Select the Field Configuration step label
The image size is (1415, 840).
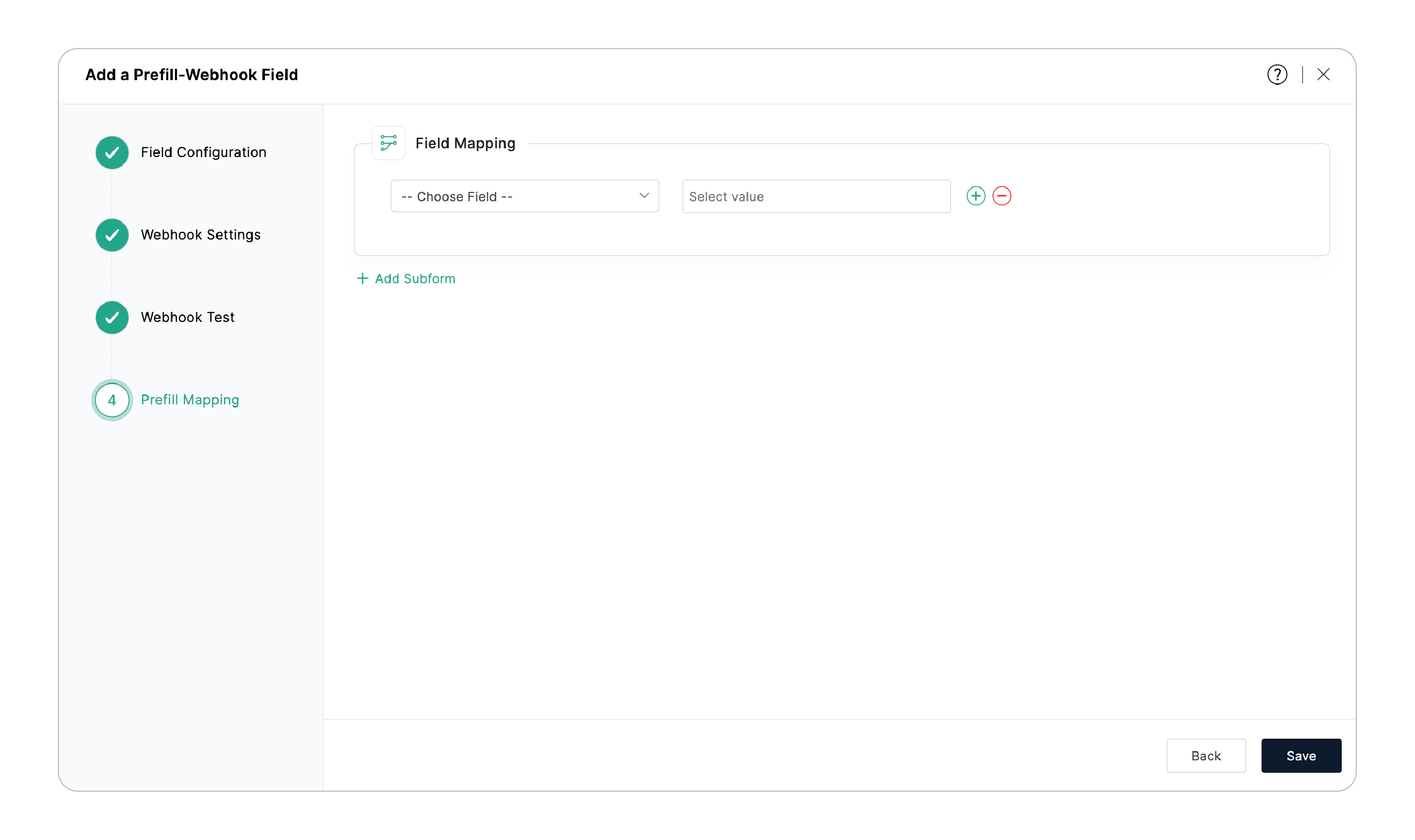click(203, 152)
